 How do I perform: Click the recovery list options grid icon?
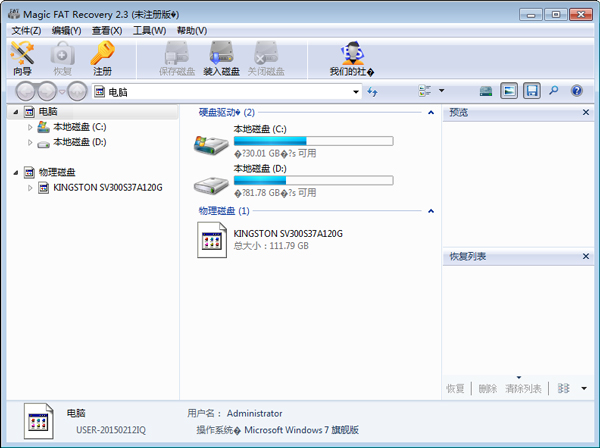pos(563,388)
